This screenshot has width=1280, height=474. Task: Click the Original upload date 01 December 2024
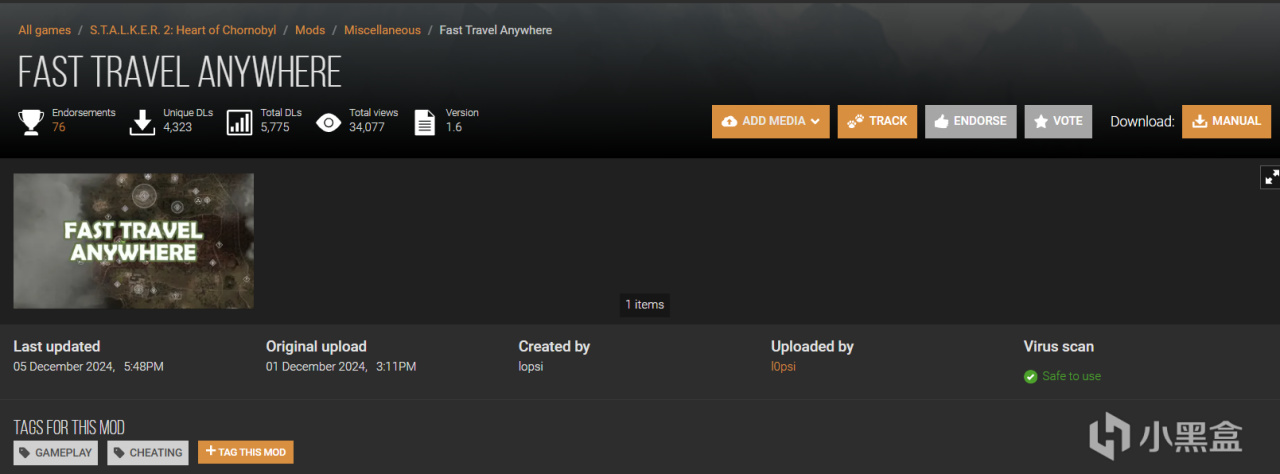pyautogui.click(x=316, y=367)
